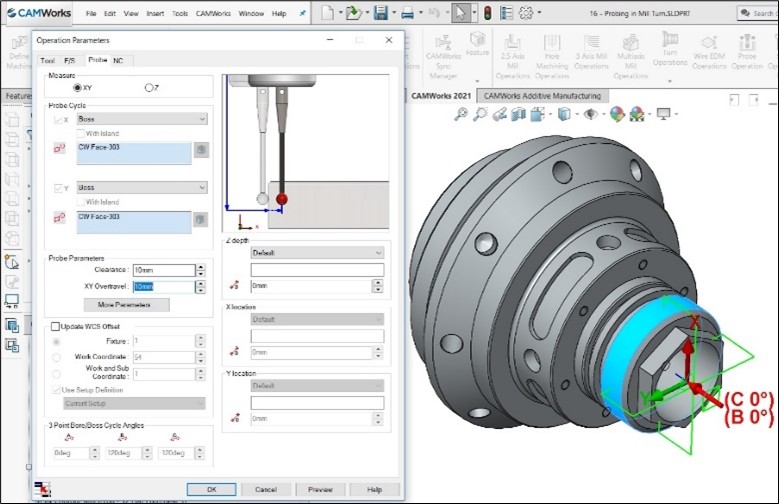This screenshot has width=779, height=504.
Task: Click the View Settings monitor icon
Action: pyautogui.click(x=663, y=114)
